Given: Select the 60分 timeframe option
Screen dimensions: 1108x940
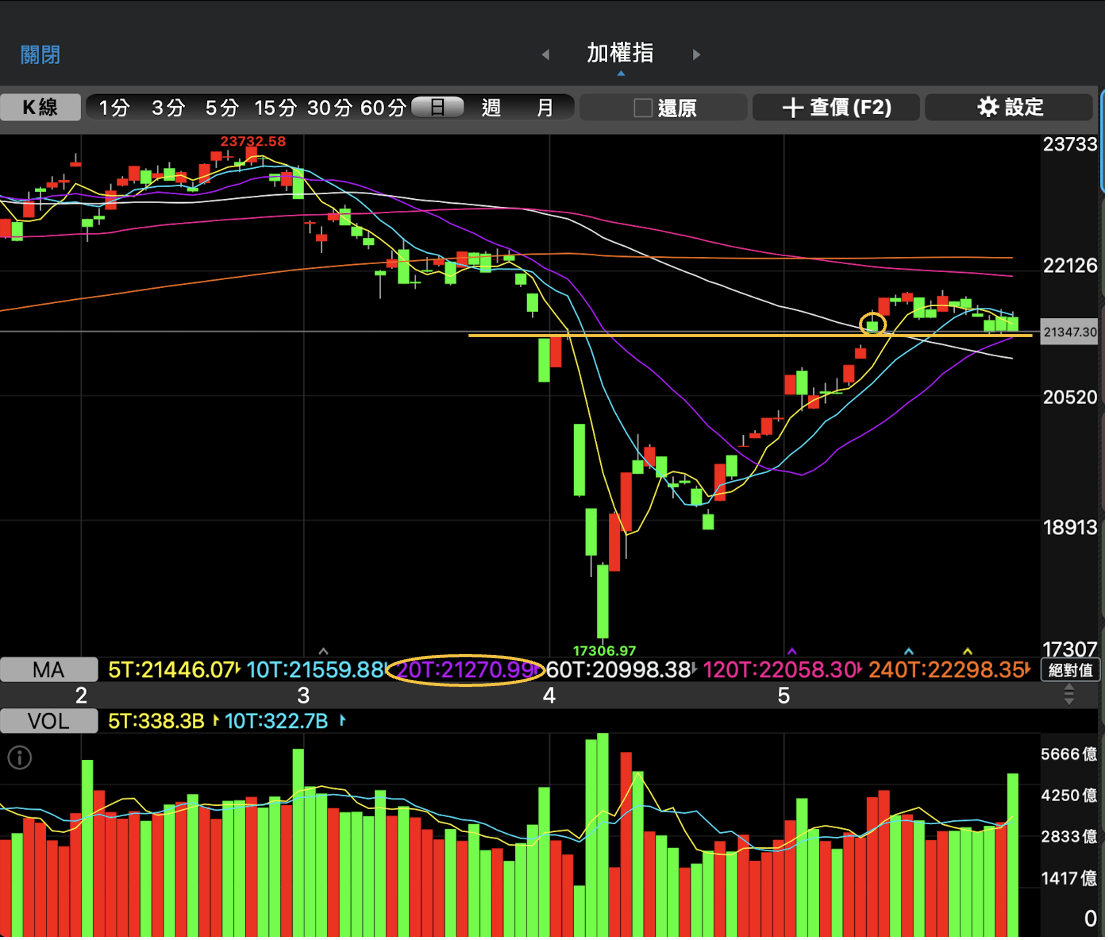Looking at the screenshot, I should tap(384, 107).
